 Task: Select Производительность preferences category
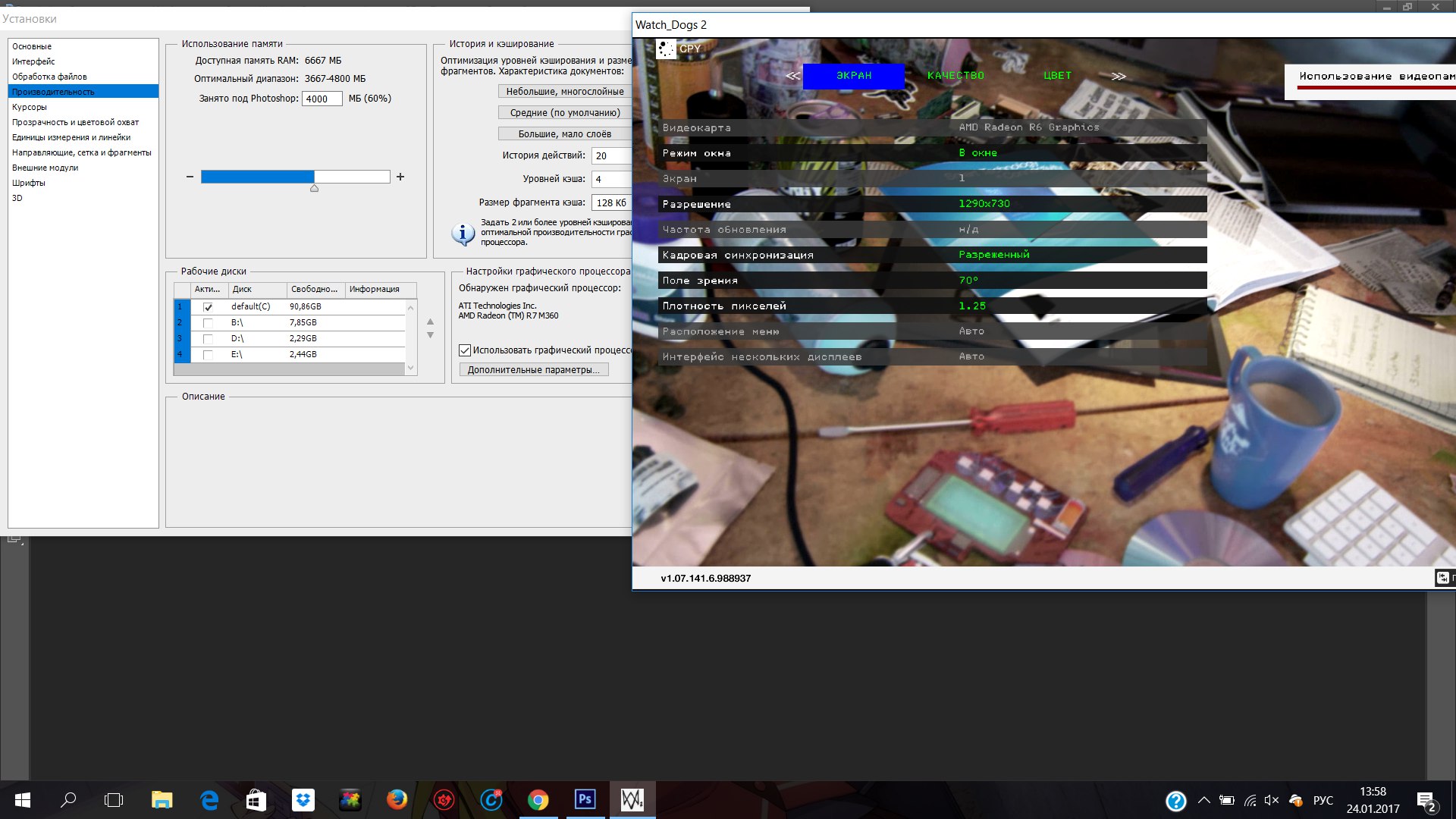click(x=83, y=92)
